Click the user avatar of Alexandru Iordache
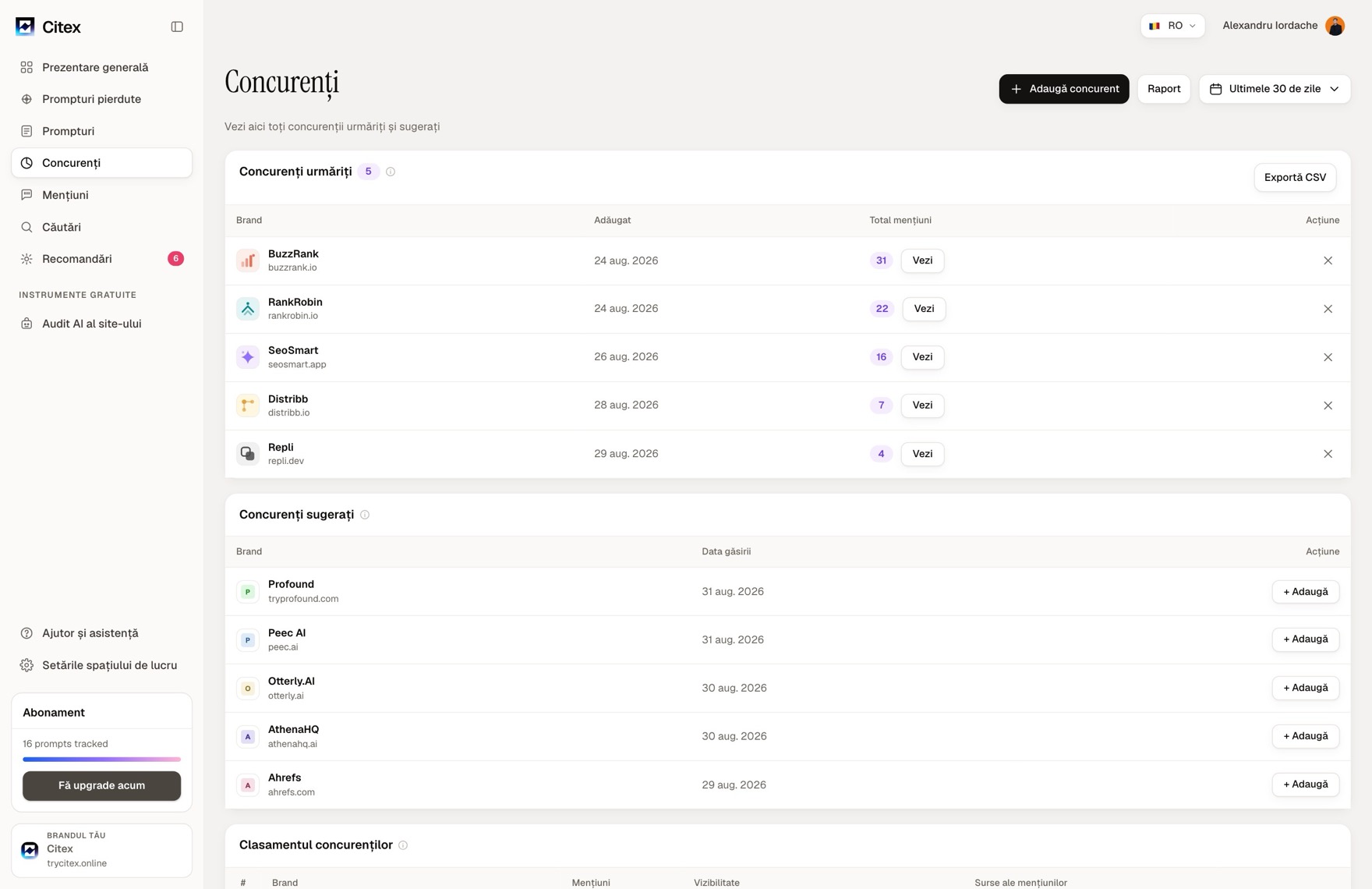Screen dimensions: 1372x889 click(x=1335, y=26)
